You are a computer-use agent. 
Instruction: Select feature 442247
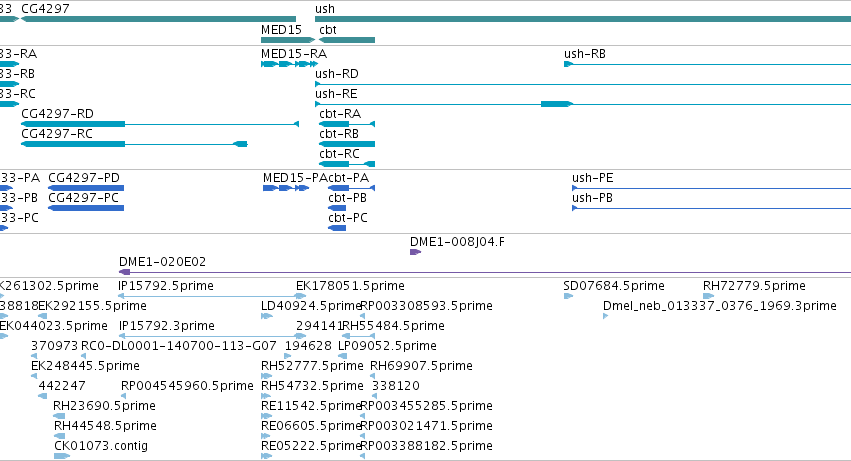[x=42, y=396]
